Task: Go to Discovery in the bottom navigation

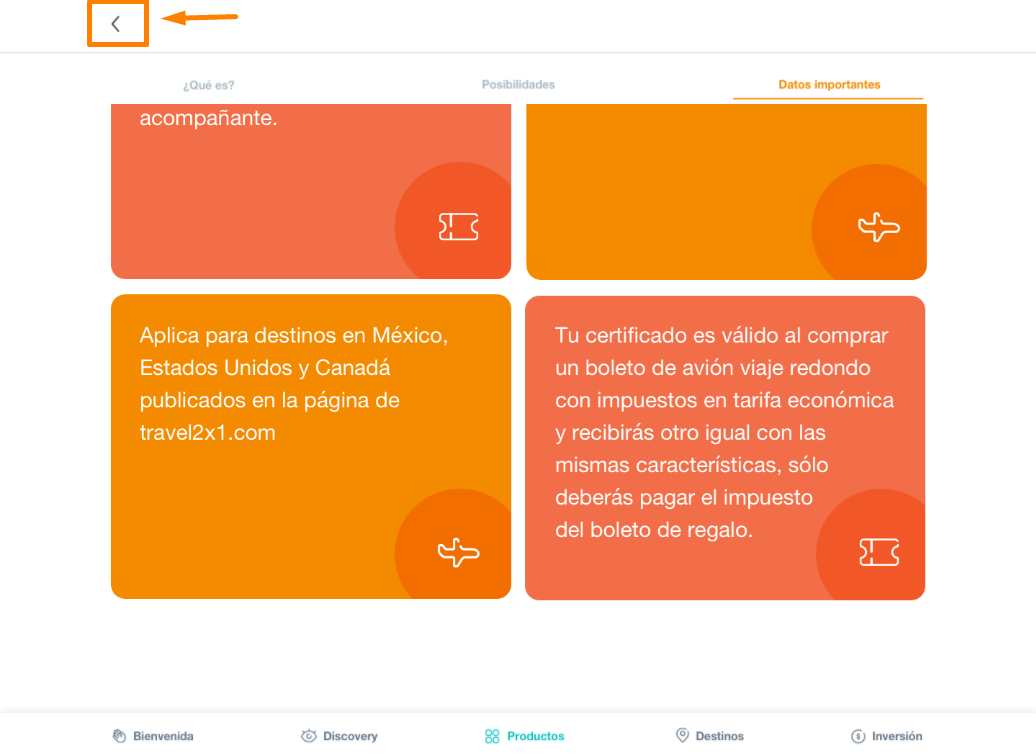Action: [339, 736]
